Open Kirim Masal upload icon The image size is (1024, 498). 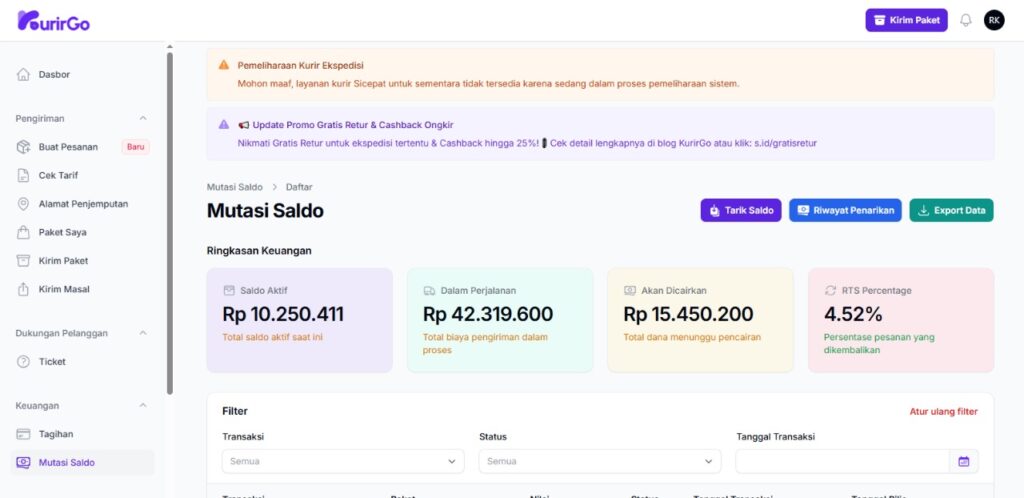(23, 289)
